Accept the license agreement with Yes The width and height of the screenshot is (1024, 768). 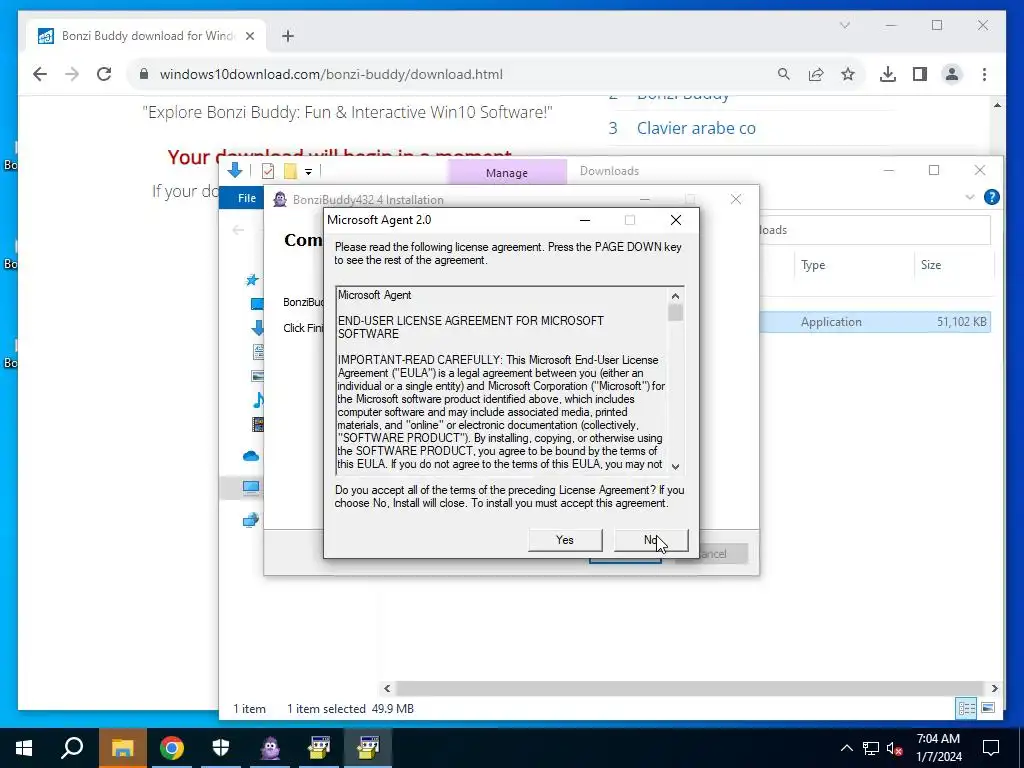[x=565, y=540]
